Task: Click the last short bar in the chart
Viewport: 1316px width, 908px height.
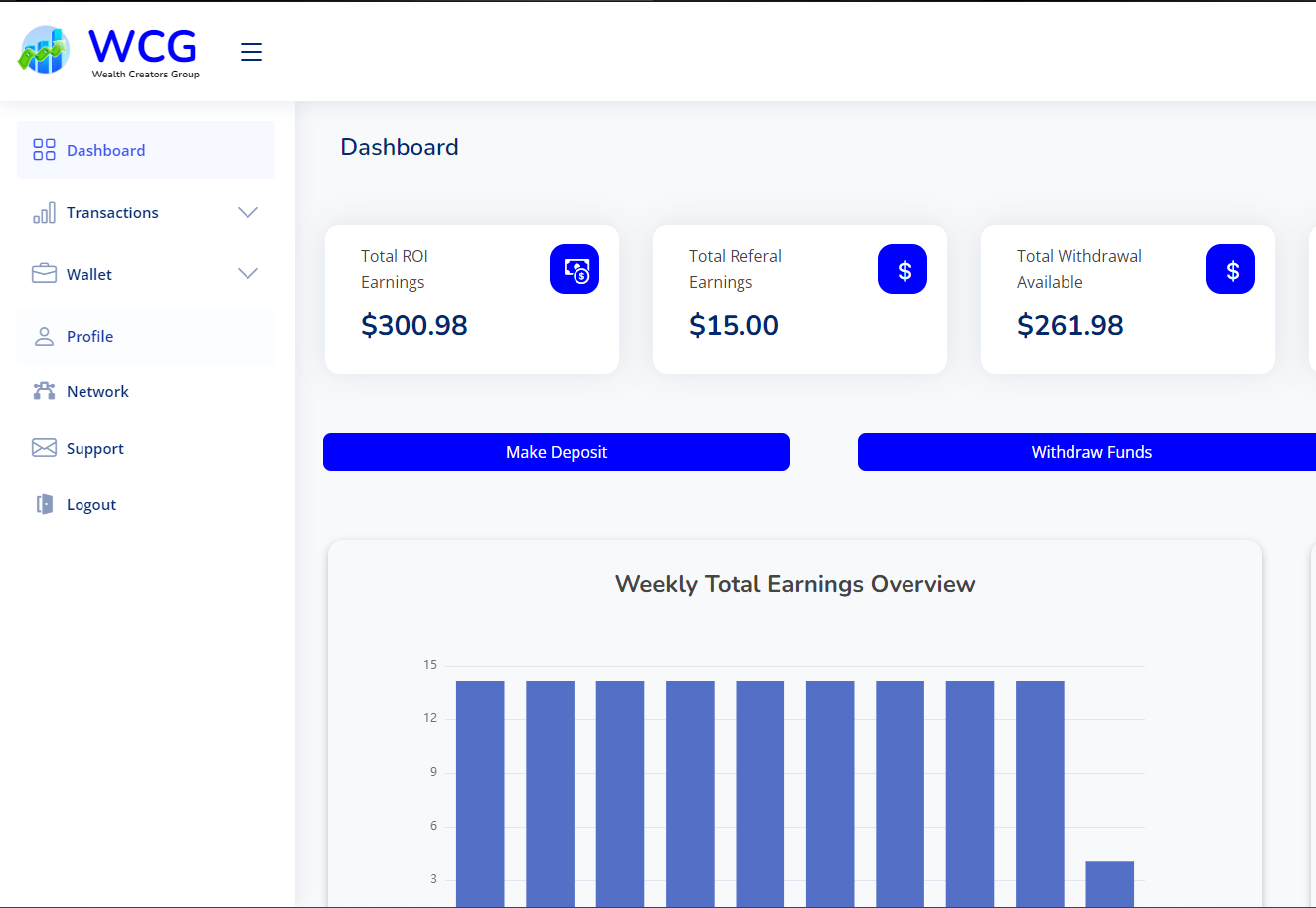Action: point(1109,884)
